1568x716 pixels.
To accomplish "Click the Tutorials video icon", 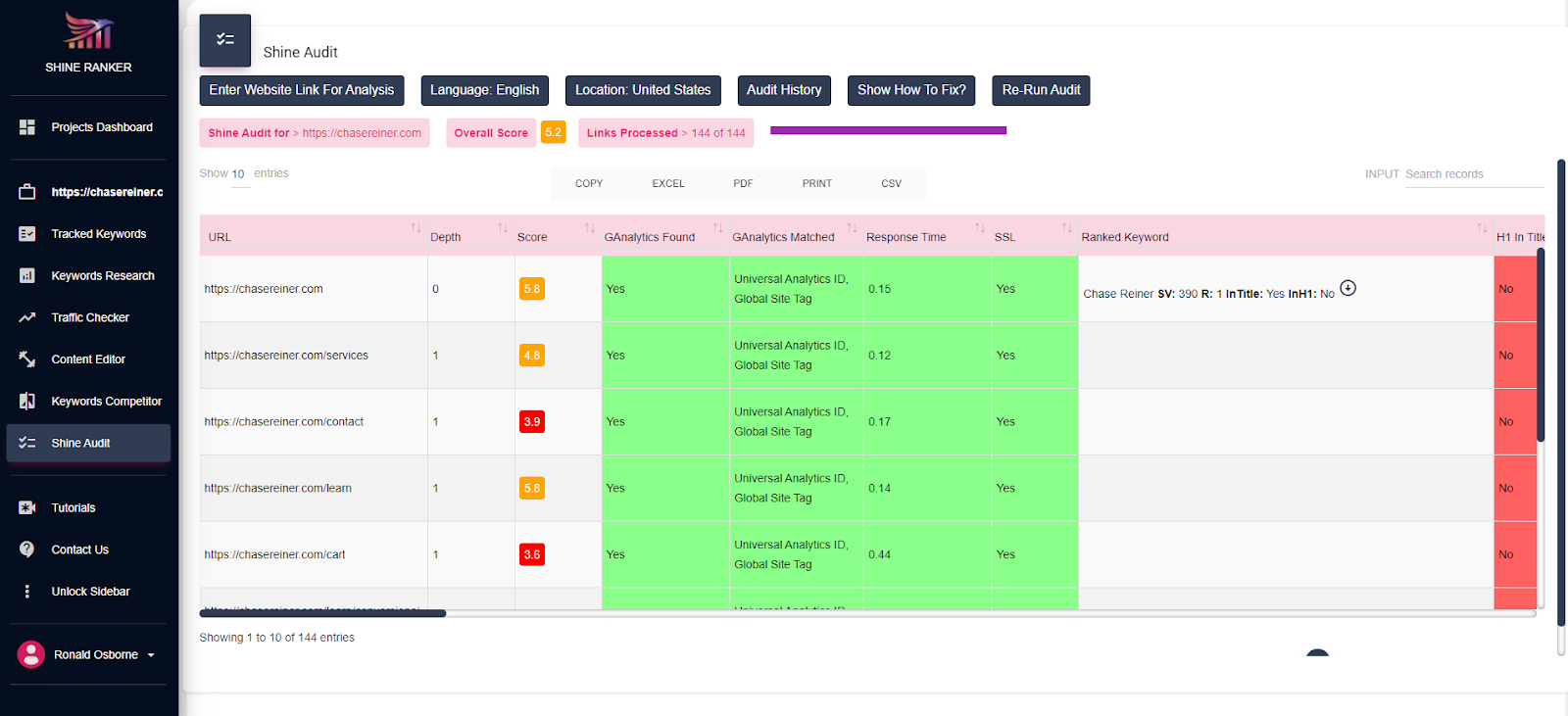I will [x=27, y=507].
